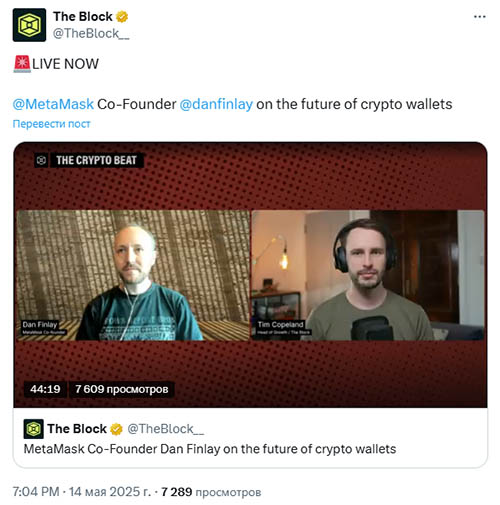Click the 44:19 duration badge
This screenshot has width=500, height=505.
[x=45, y=389]
